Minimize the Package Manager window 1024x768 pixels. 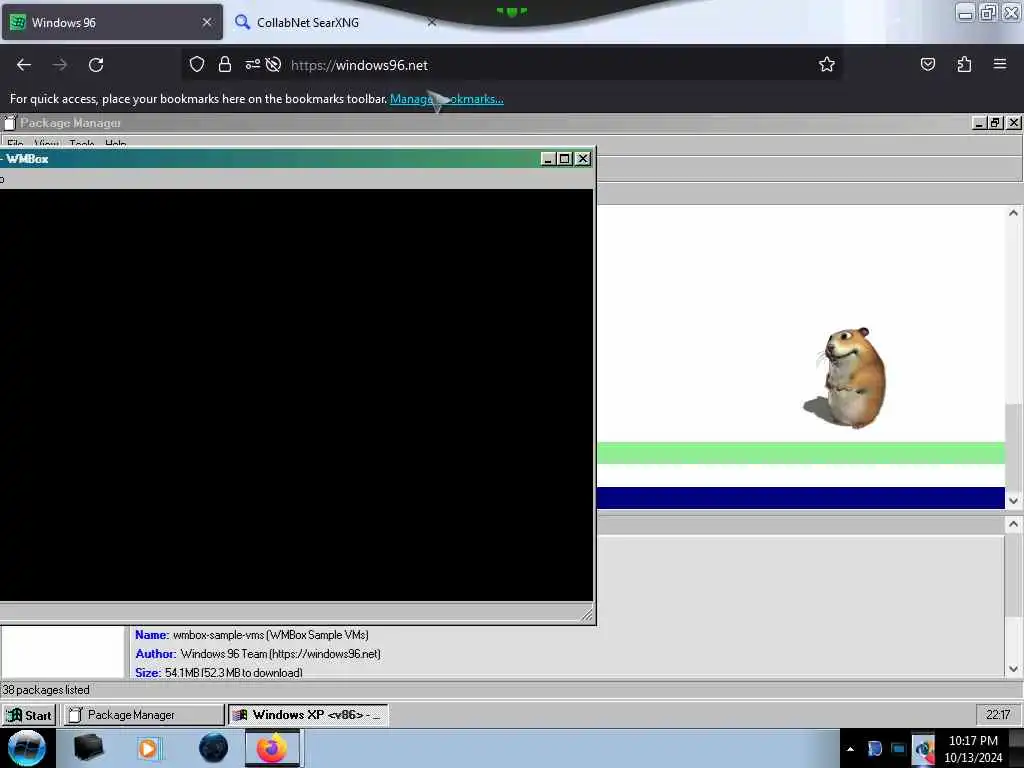coord(979,123)
